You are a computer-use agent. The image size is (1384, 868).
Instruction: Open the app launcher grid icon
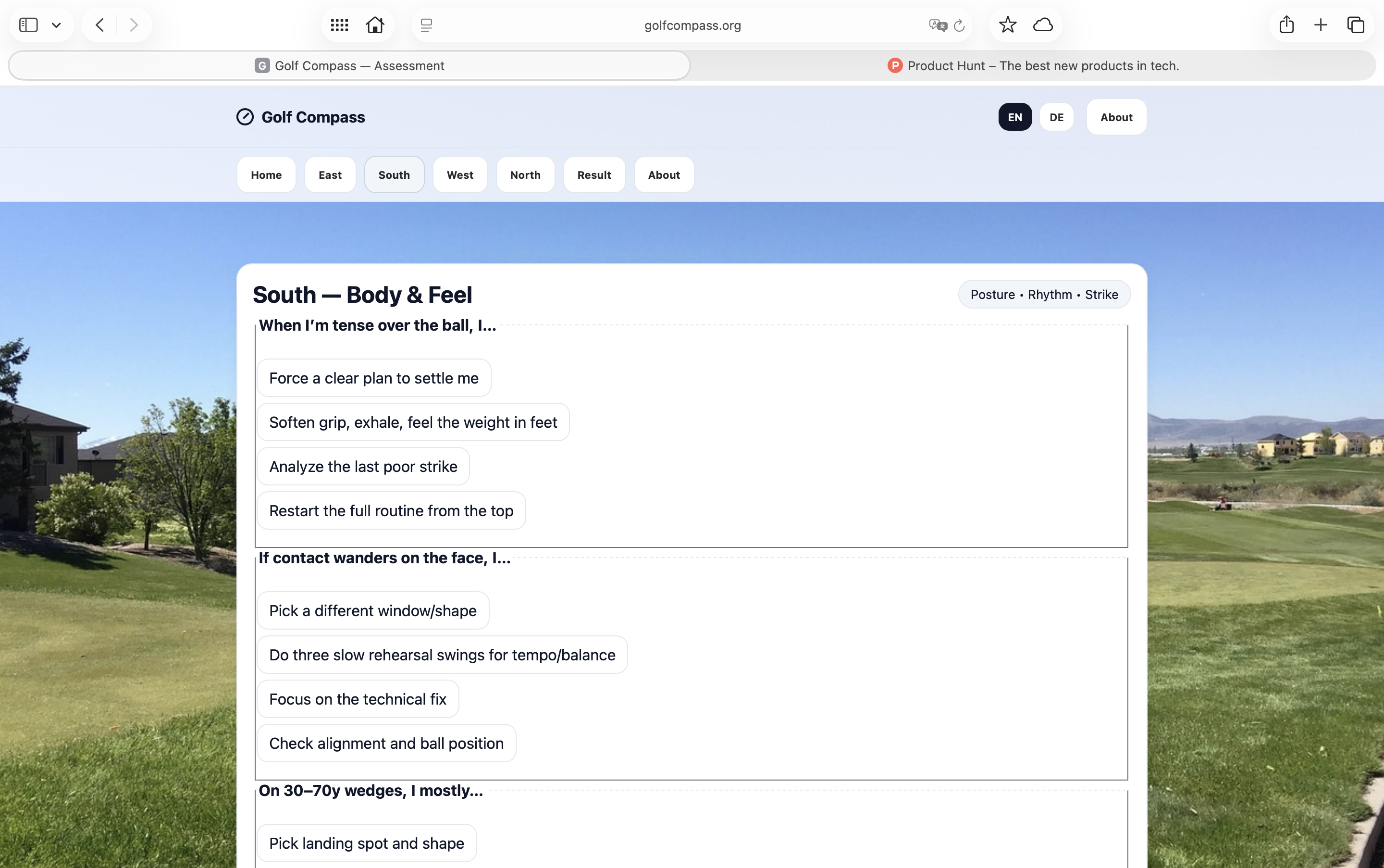click(x=339, y=25)
